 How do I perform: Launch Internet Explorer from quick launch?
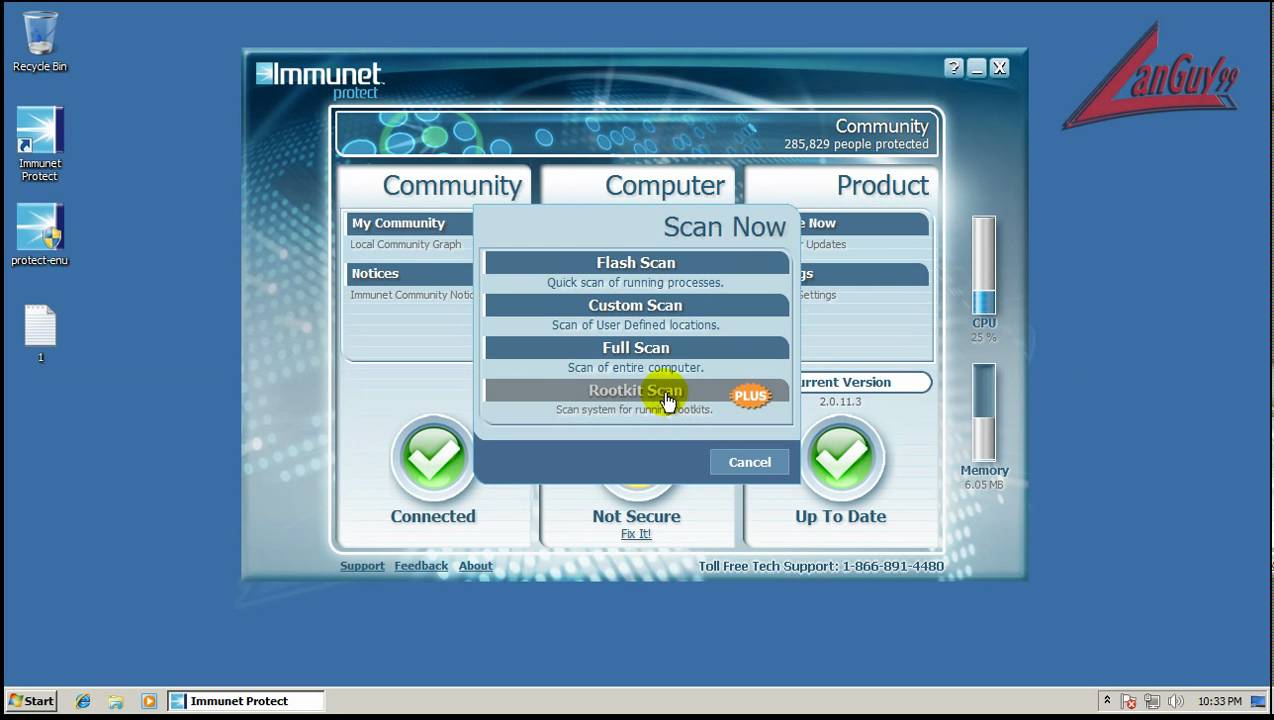(83, 701)
